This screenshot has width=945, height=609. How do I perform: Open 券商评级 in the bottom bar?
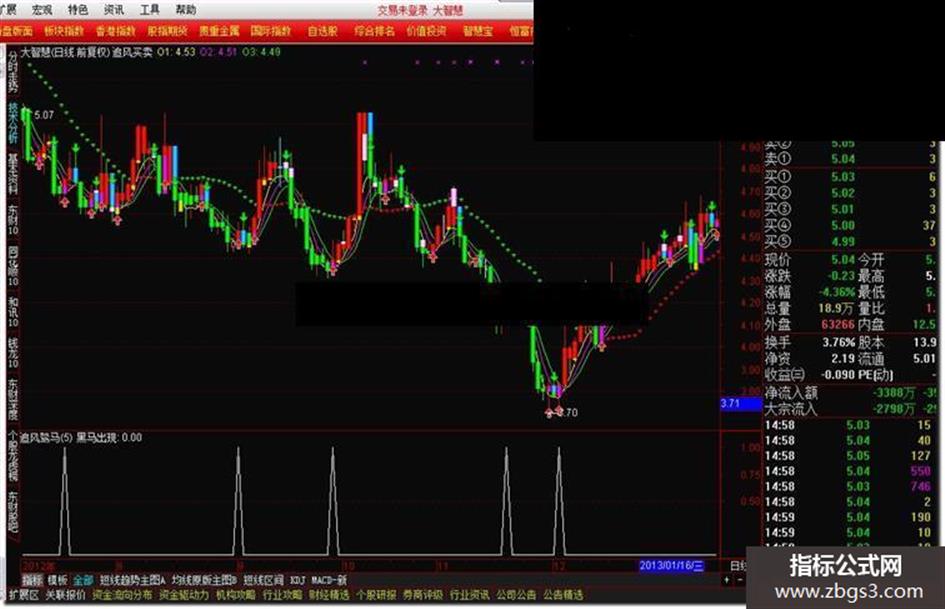pos(422,595)
